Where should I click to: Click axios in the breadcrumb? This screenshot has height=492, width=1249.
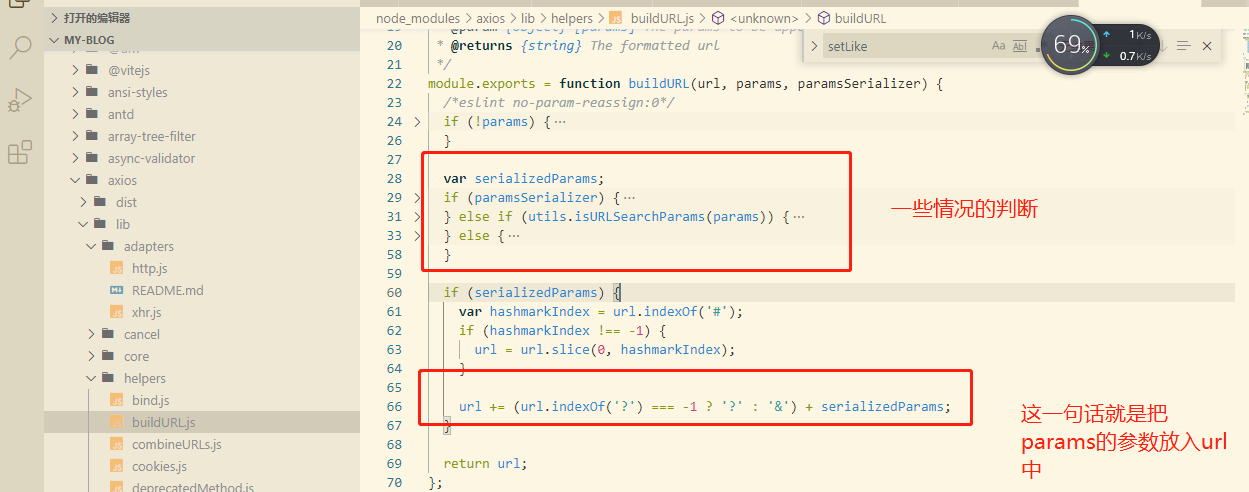click(491, 18)
